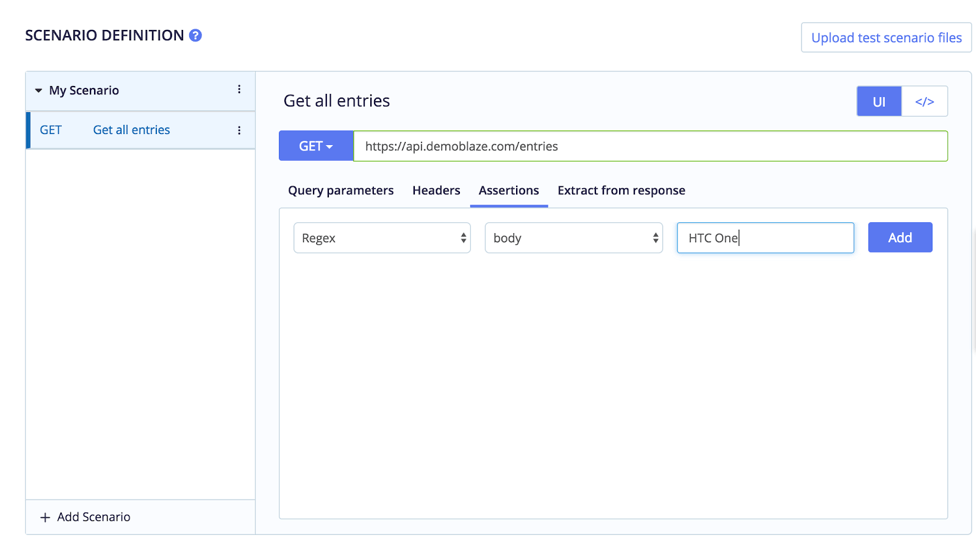Viewport: 976px width, 537px height.
Task: Open the body subject dropdown
Action: click(x=574, y=238)
